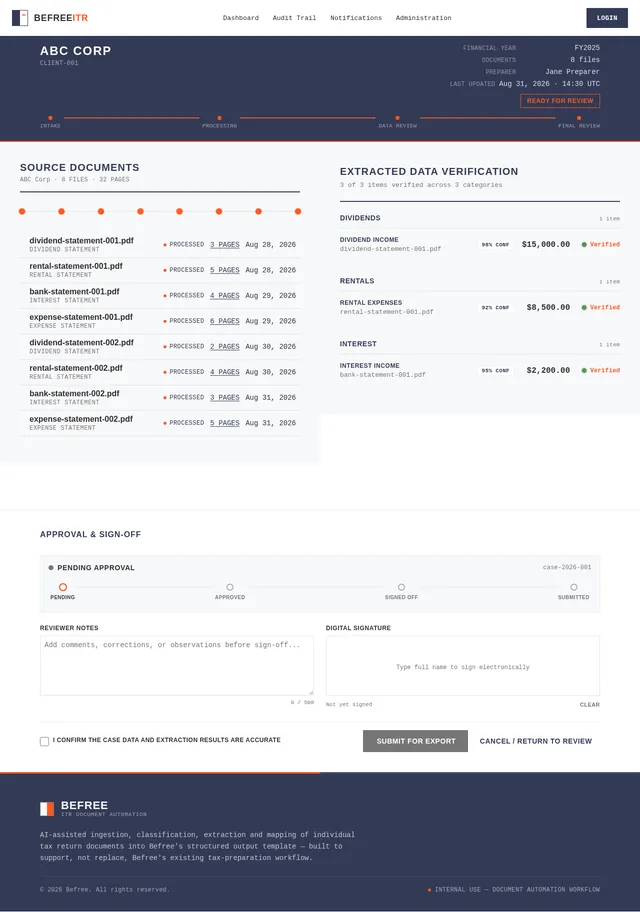Click the CLIENT-001 label under ABC Corp
This screenshot has height=912, width=640.
(59, 63)
